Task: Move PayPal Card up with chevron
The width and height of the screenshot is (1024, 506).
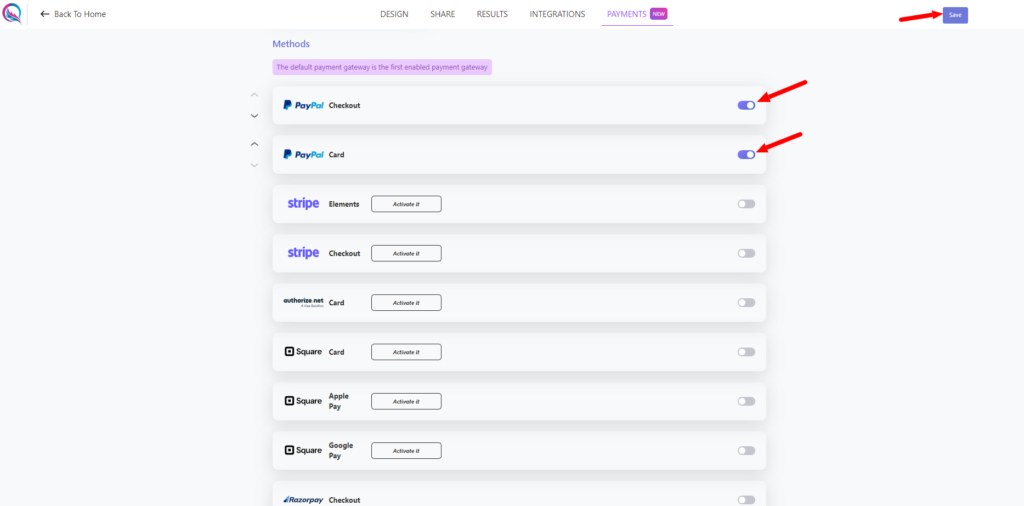Action: pos(255,144)
